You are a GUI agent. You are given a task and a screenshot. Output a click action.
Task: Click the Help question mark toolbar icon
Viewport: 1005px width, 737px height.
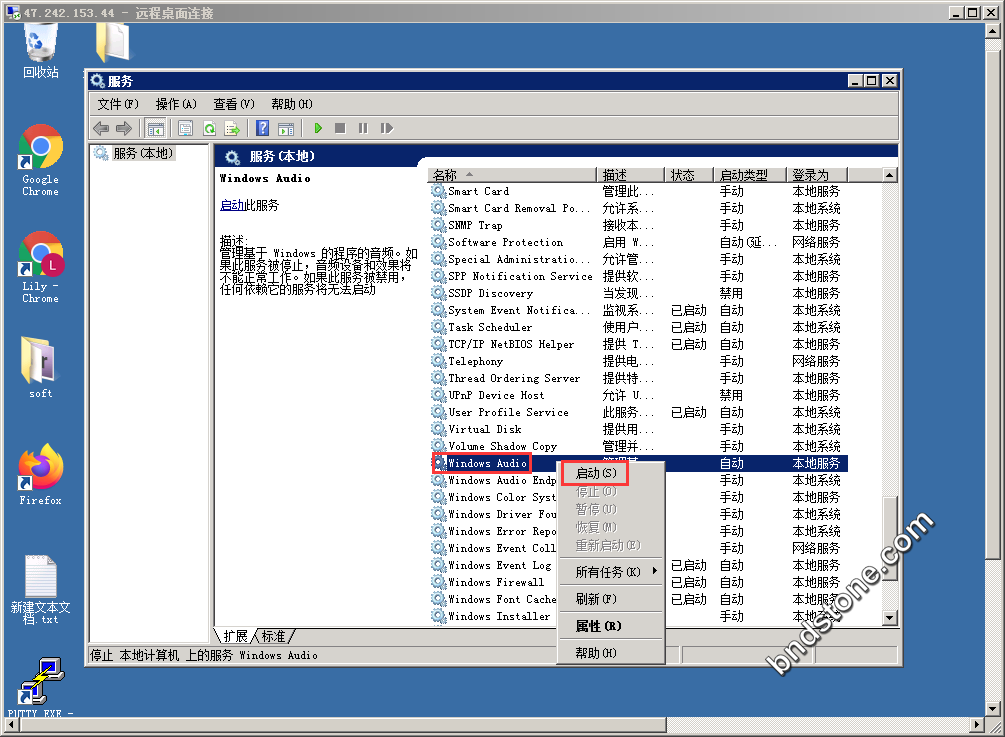click(262, 128)
